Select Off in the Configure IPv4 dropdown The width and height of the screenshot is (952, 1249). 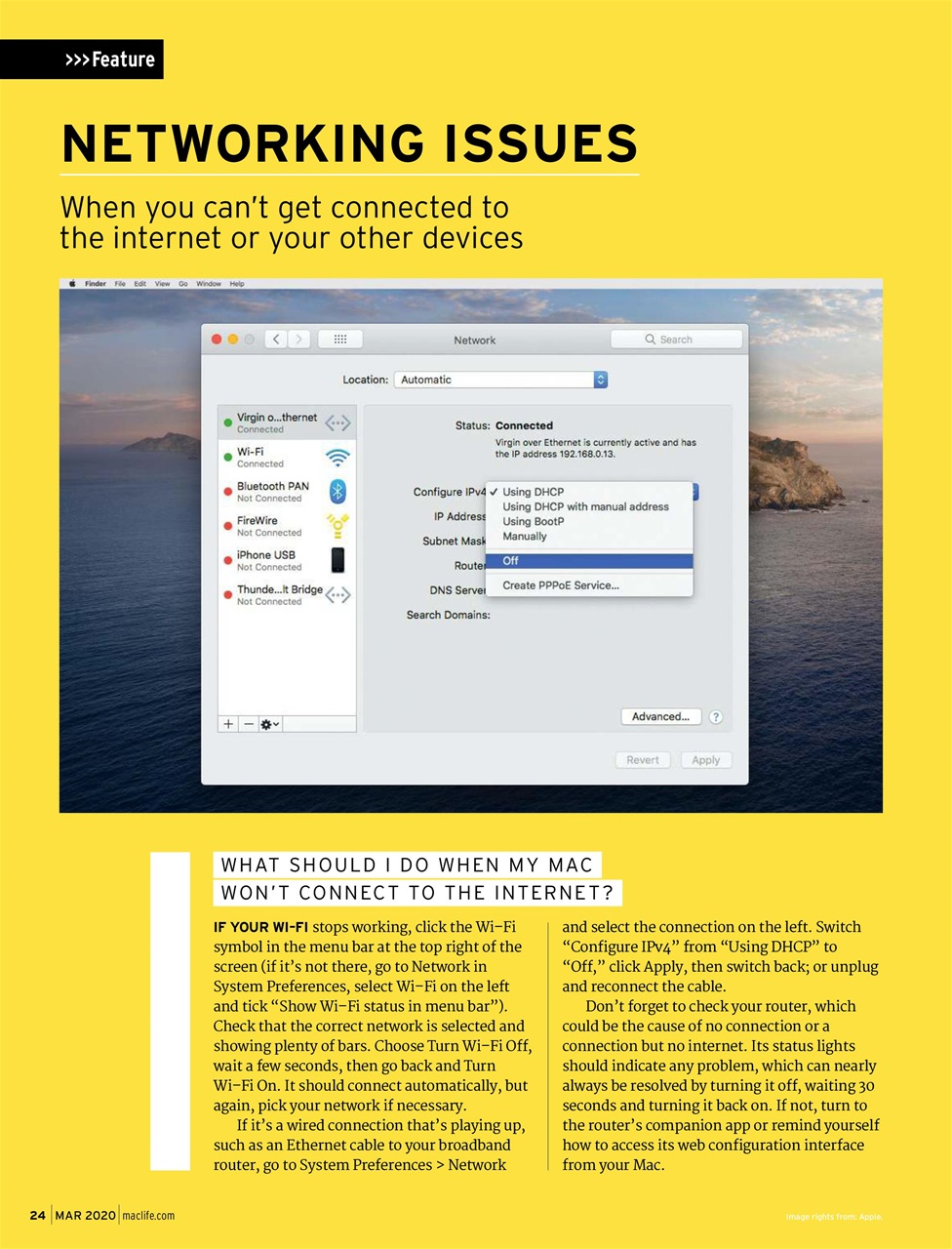click(x=513, y=560)
